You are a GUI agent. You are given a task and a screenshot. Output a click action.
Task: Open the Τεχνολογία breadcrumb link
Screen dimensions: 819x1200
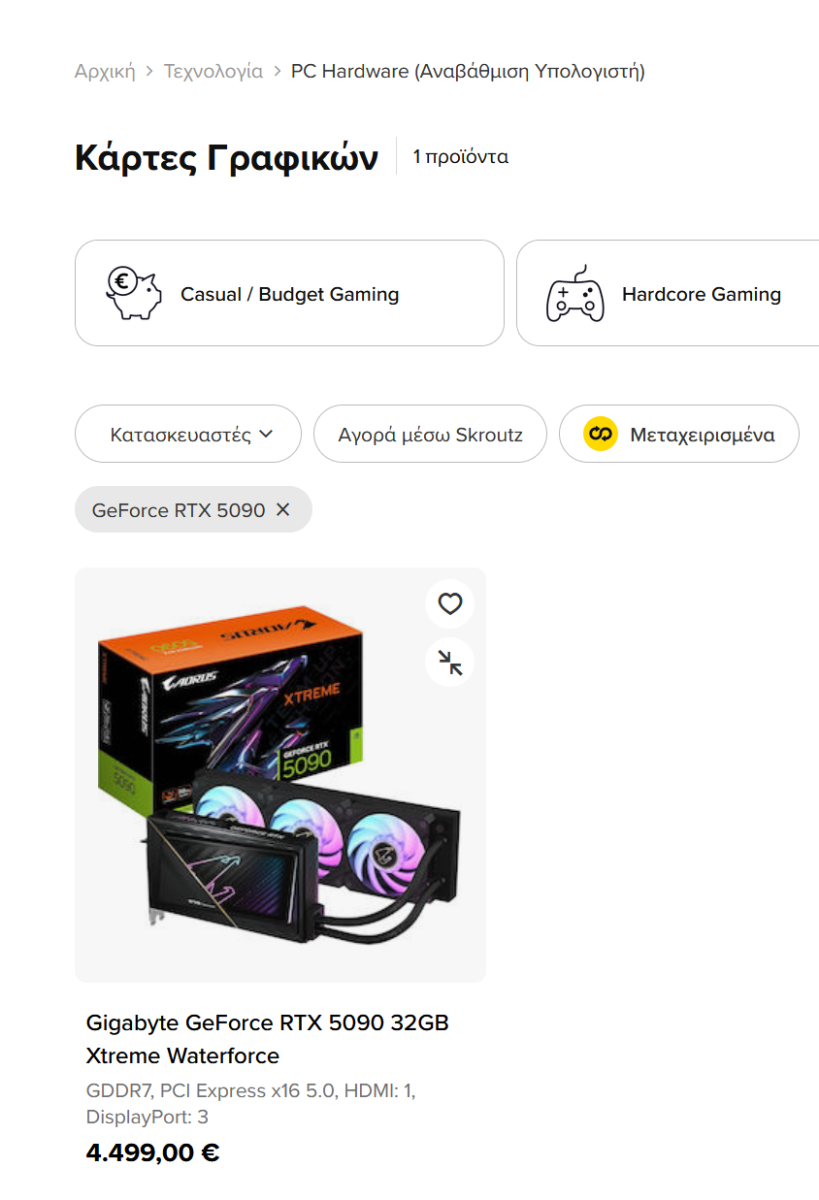213,71
